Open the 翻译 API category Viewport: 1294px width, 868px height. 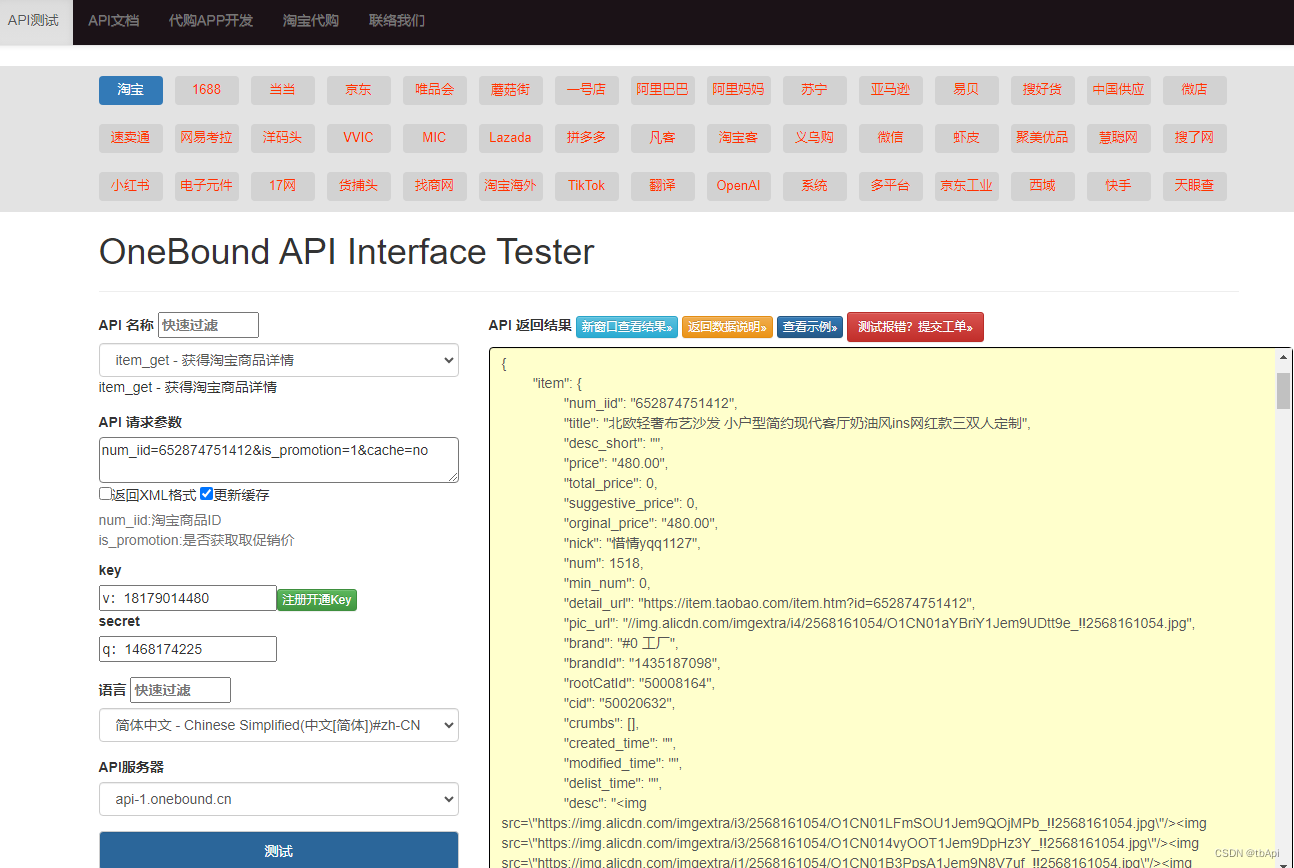coord(663,186)
